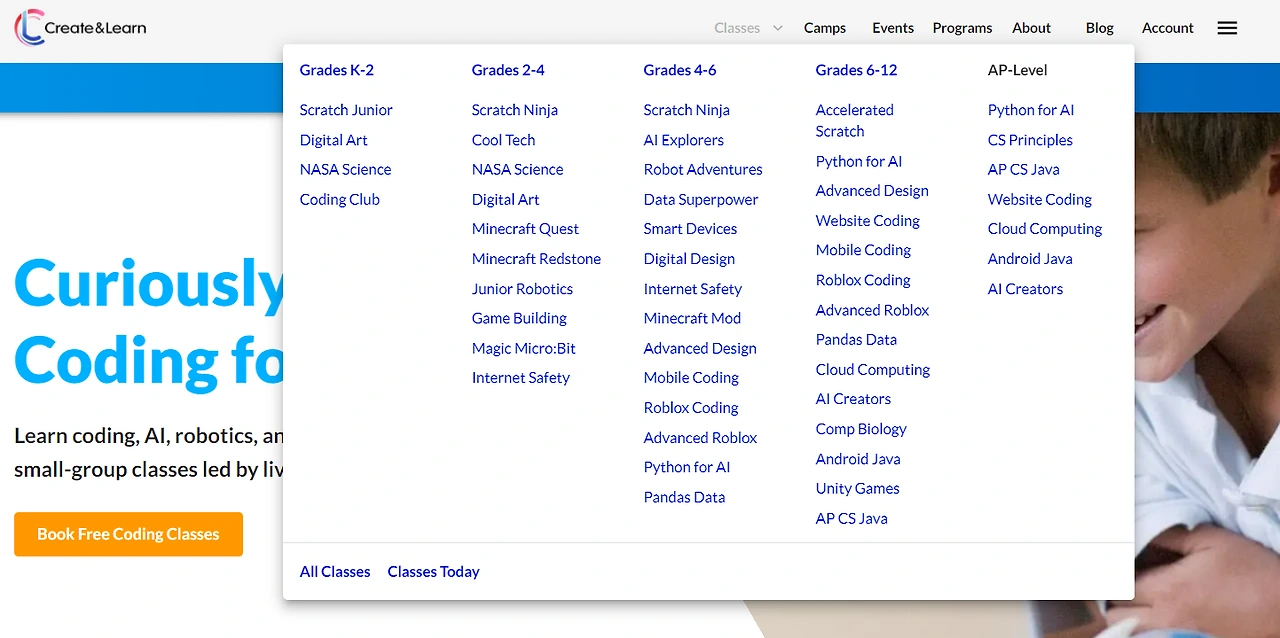Screen dimensions: 1280x638
Task: Select Programs in the navigation bar
Action: [x=962, y=28]
